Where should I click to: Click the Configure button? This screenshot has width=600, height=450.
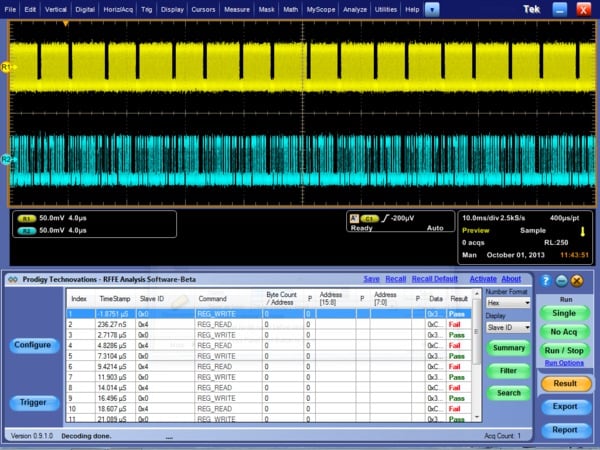click(x=33, y=345)
